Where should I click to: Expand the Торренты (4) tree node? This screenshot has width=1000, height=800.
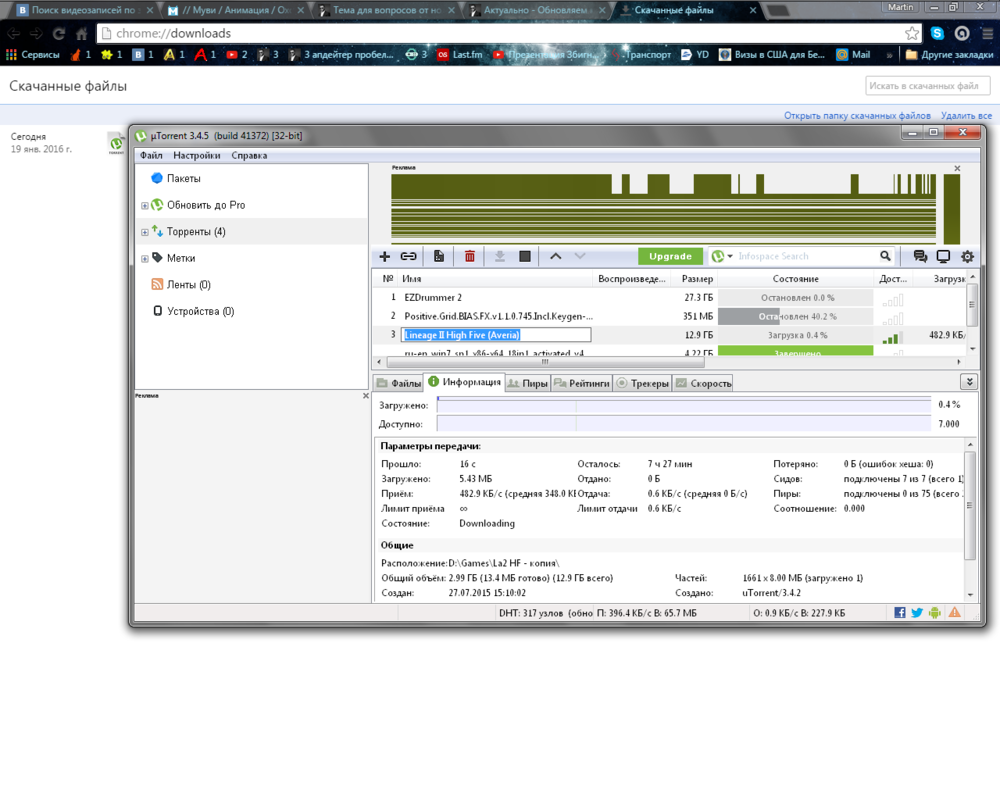tap(145, 232)
